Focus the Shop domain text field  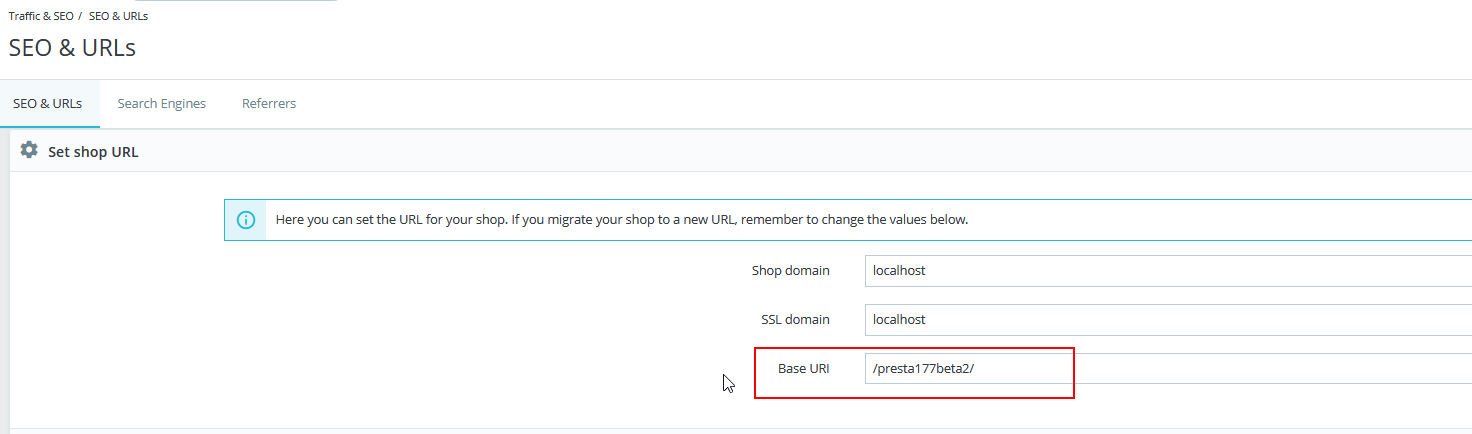(1160, 270)
